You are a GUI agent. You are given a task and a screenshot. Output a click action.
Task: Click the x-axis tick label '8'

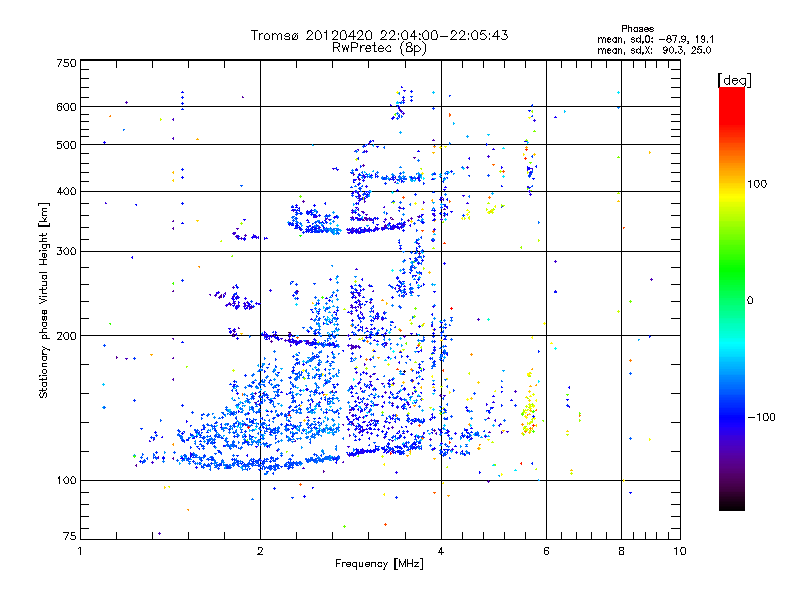tap(621, 552)
